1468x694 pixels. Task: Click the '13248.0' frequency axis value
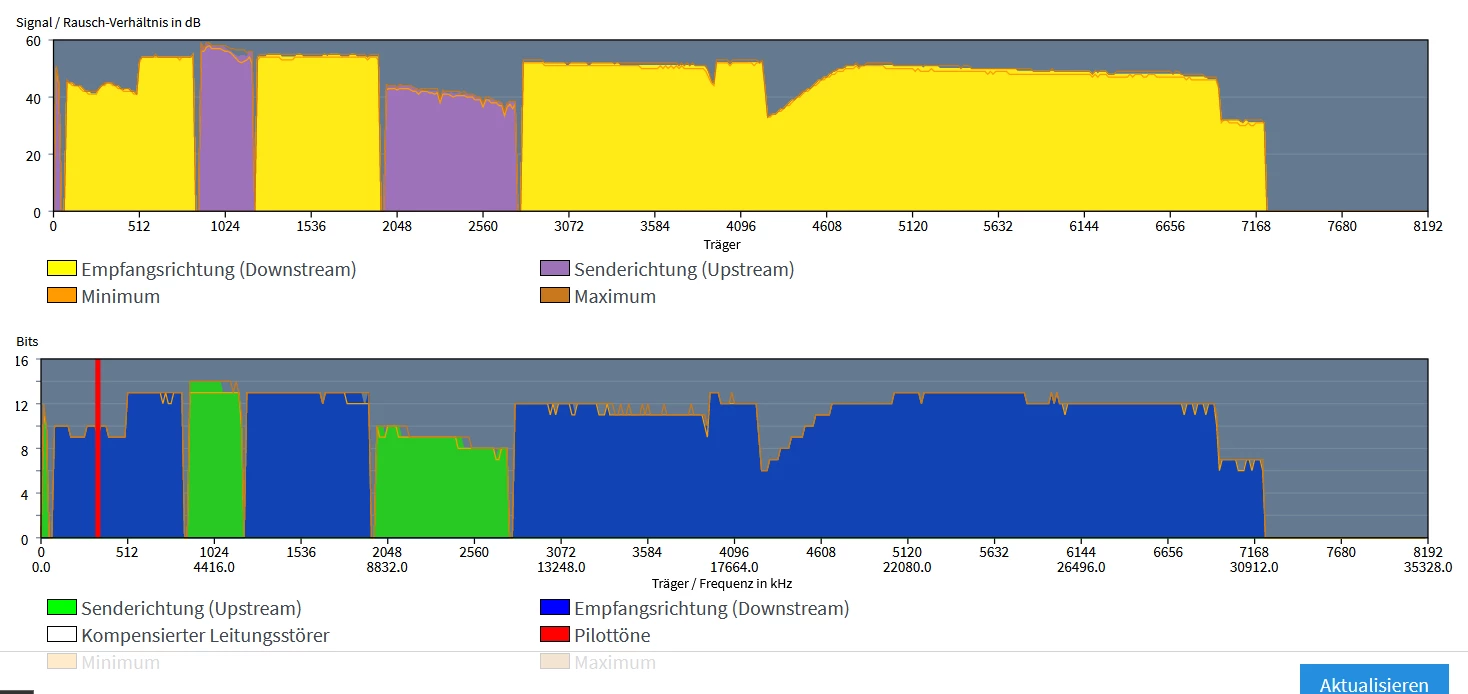[x=561, y=567]
